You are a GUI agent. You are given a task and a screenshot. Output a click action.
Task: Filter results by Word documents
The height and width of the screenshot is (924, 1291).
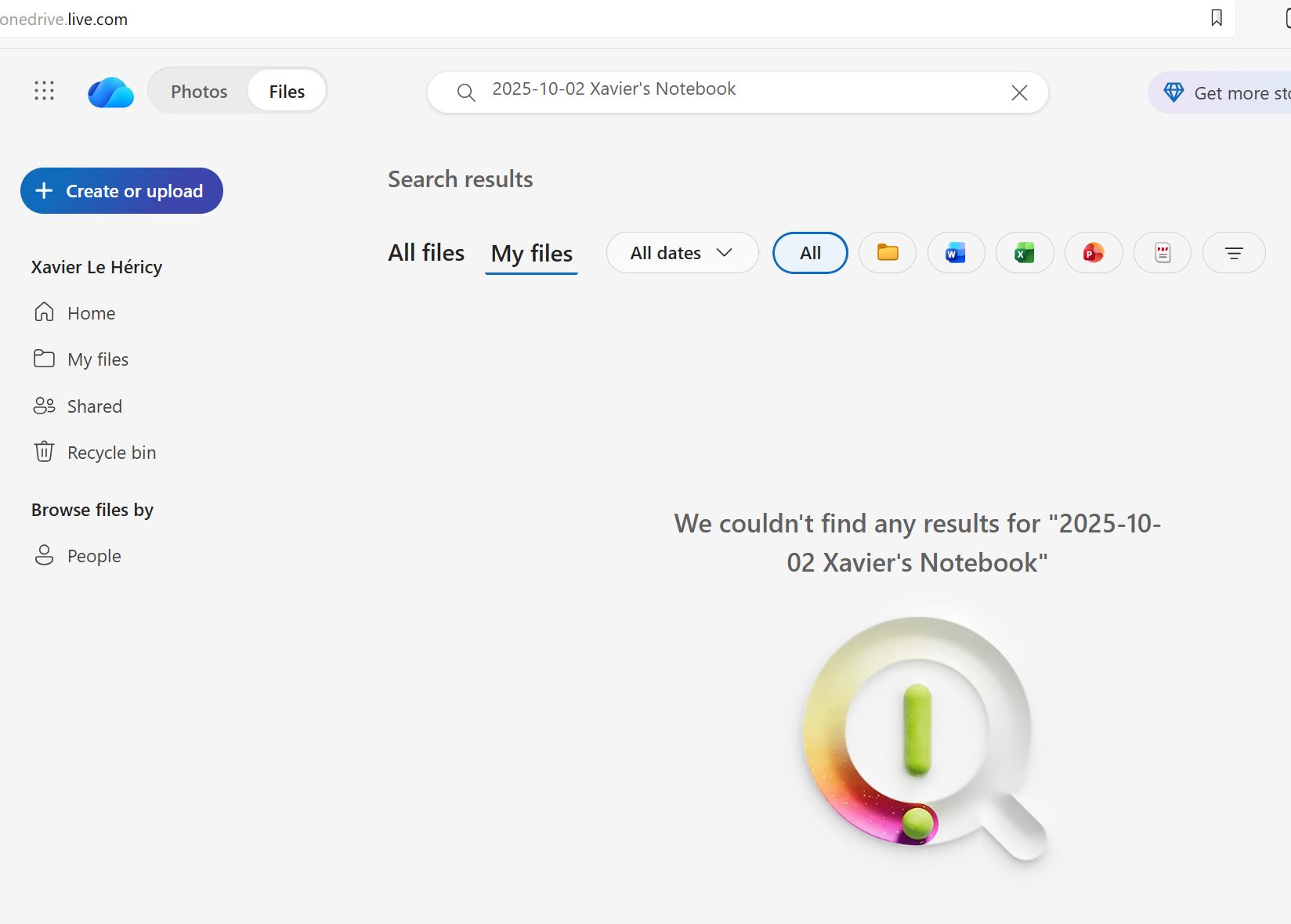[956, 253]
